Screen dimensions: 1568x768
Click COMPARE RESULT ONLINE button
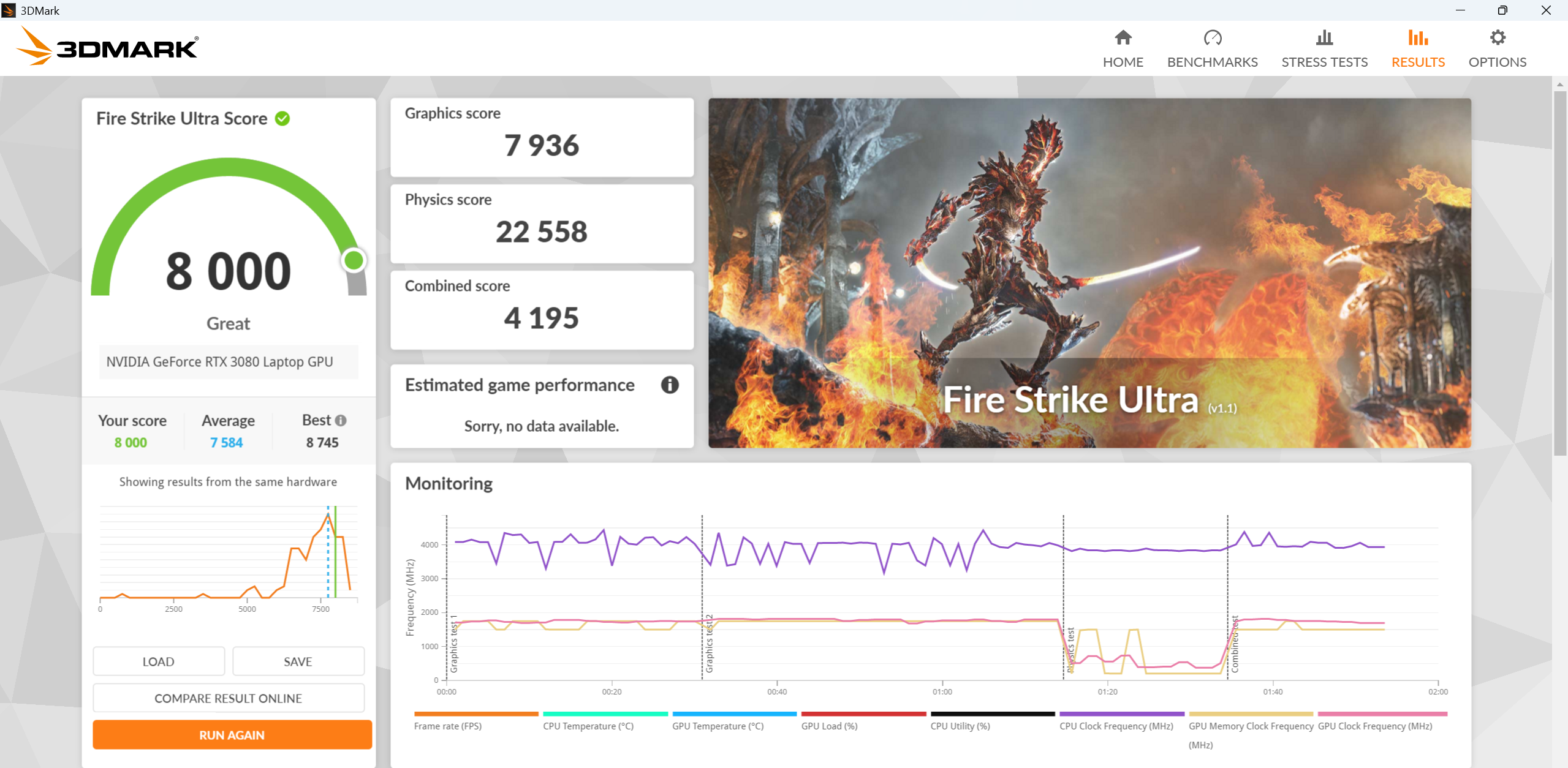pos(229,698)
